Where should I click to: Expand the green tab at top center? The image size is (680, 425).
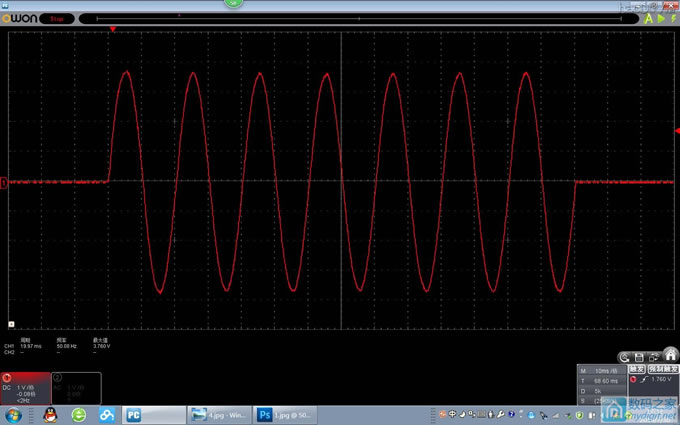235,4
